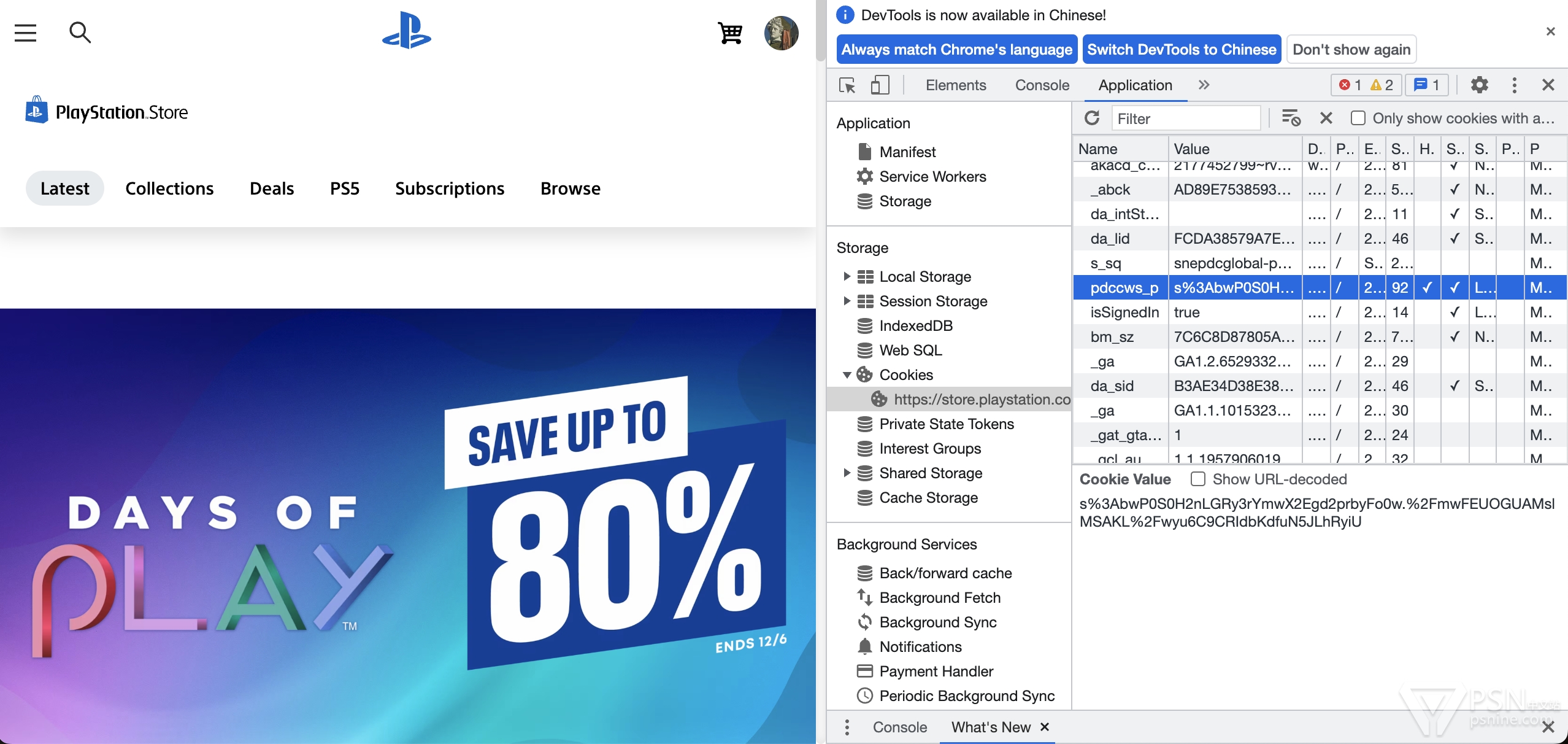The image size is (1568, 744).
Task: Click the Days of Play sale banner
Action: coord(408,525)
